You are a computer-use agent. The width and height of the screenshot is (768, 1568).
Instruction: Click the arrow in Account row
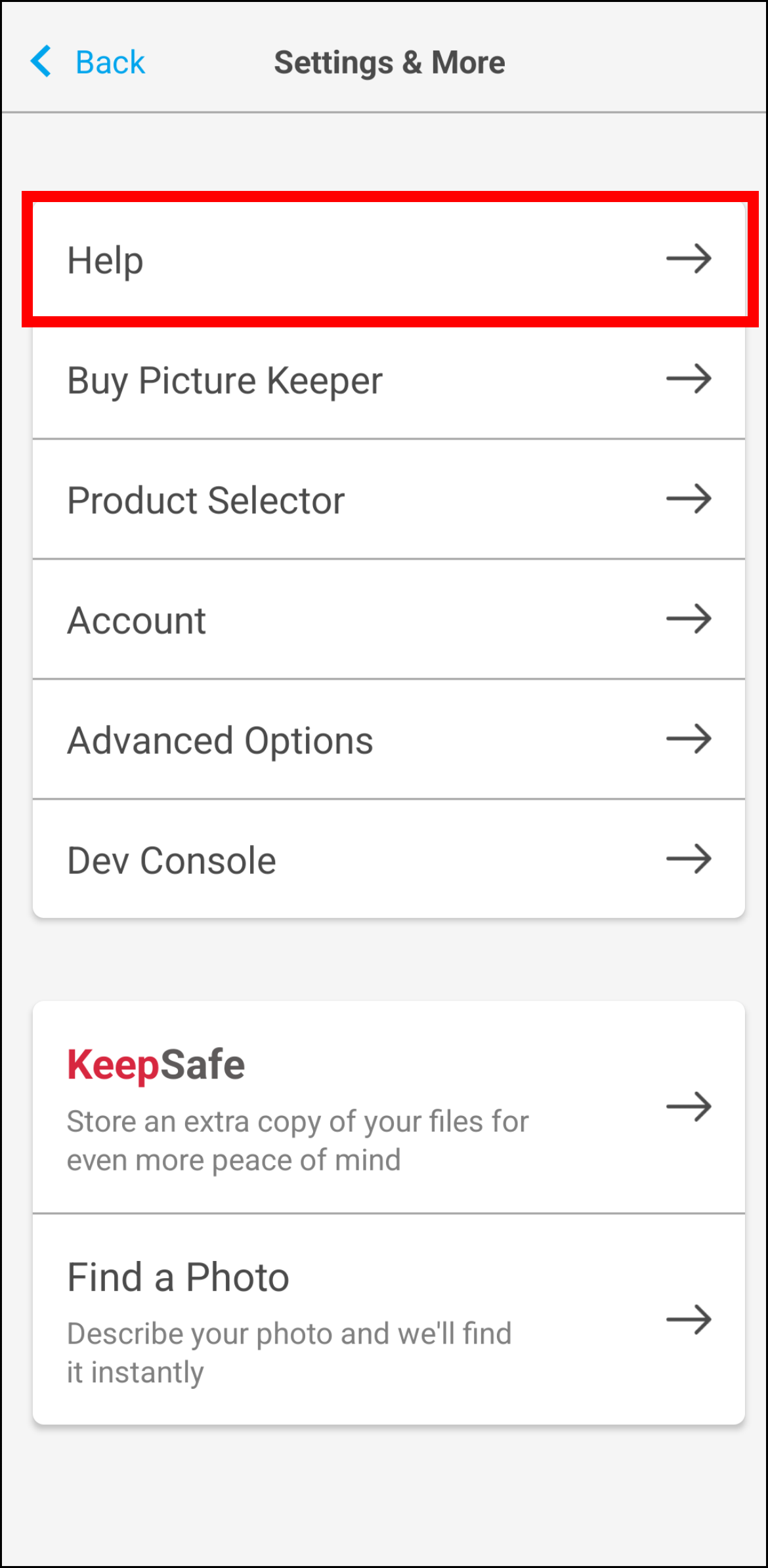coord(689,619)
